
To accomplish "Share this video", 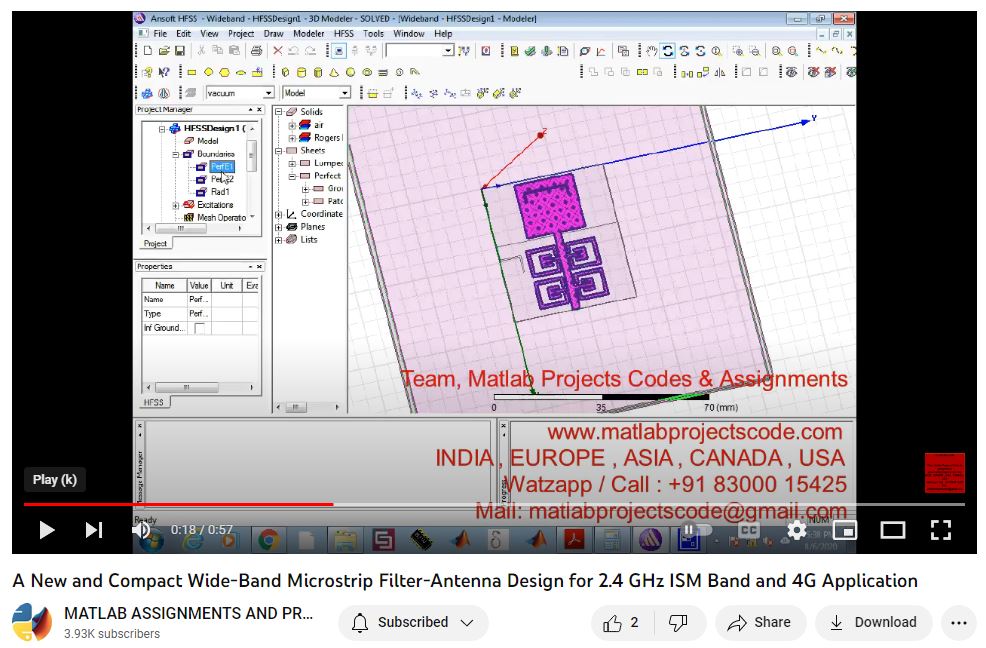I will [759, 623].
